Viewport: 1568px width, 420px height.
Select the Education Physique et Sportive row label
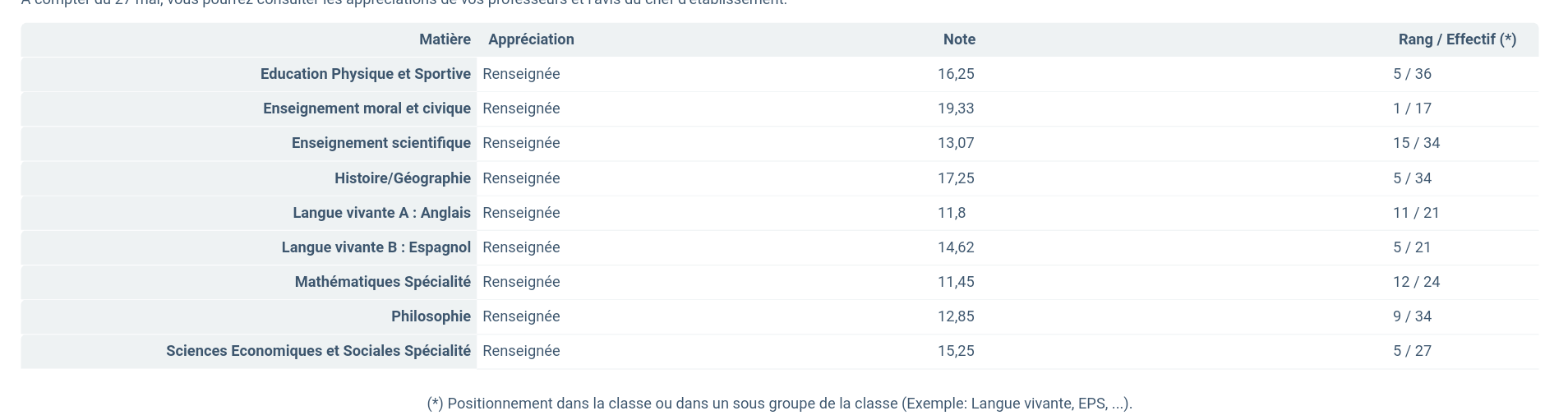(x=366, y=74)
